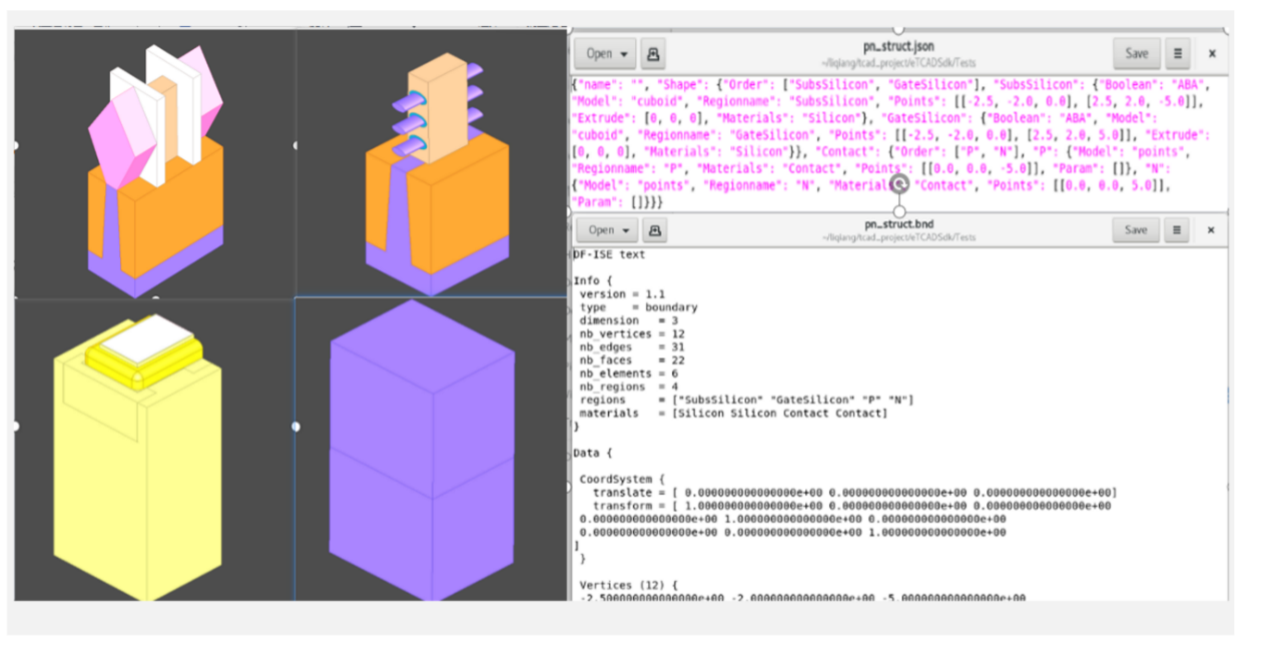Click the 'nb_vertices = 12' line
Screen dimensions: 1274x656
(x=630, y=333)
